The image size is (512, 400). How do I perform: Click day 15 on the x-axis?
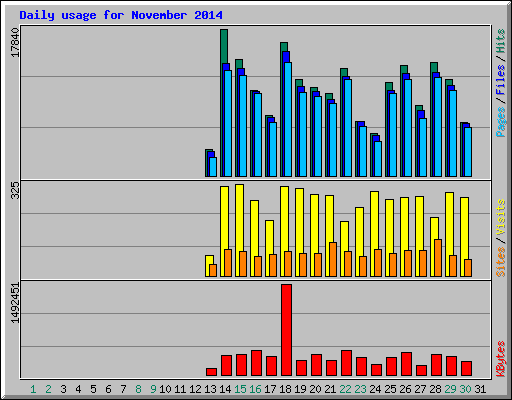click(x=240, y=389)
